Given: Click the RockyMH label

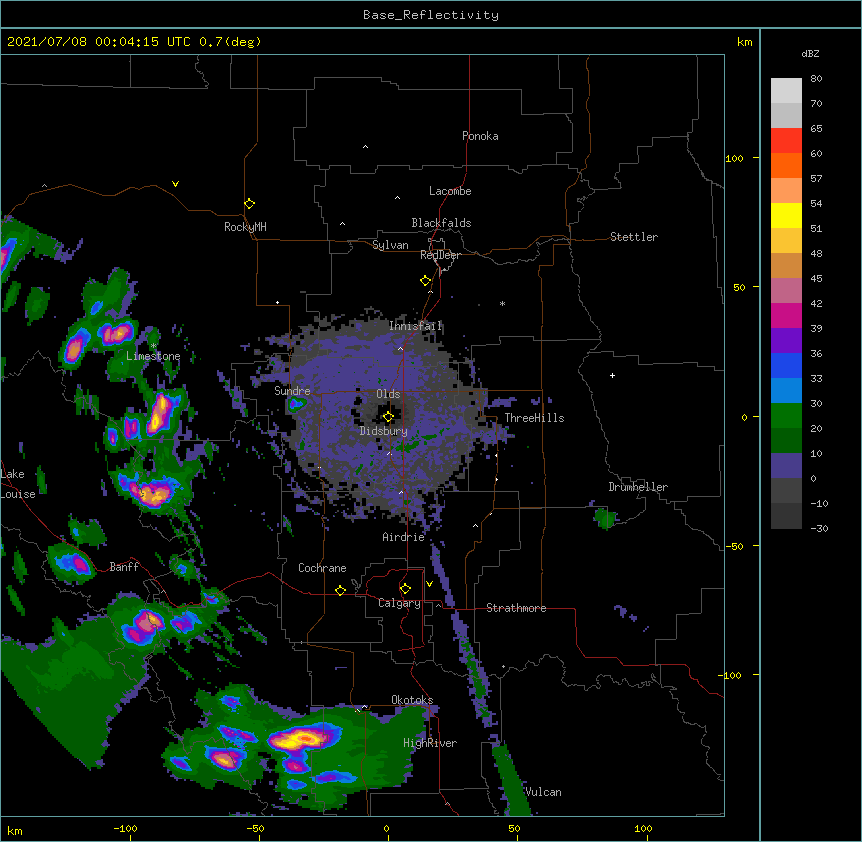Looking at the screenshot, I should tap(245, 227).
